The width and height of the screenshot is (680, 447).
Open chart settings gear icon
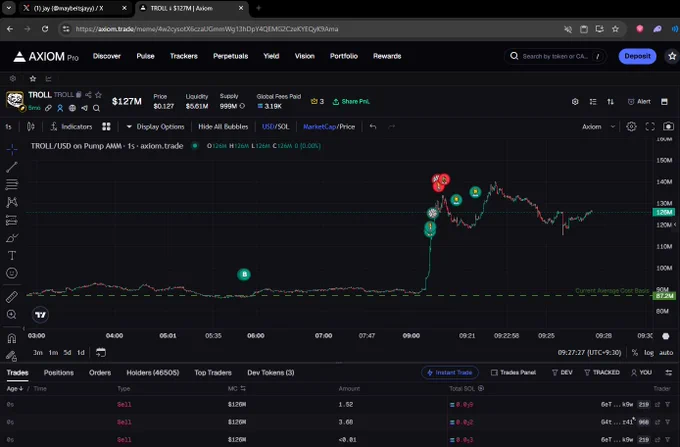pyautogui.click(x=631, y=127)
